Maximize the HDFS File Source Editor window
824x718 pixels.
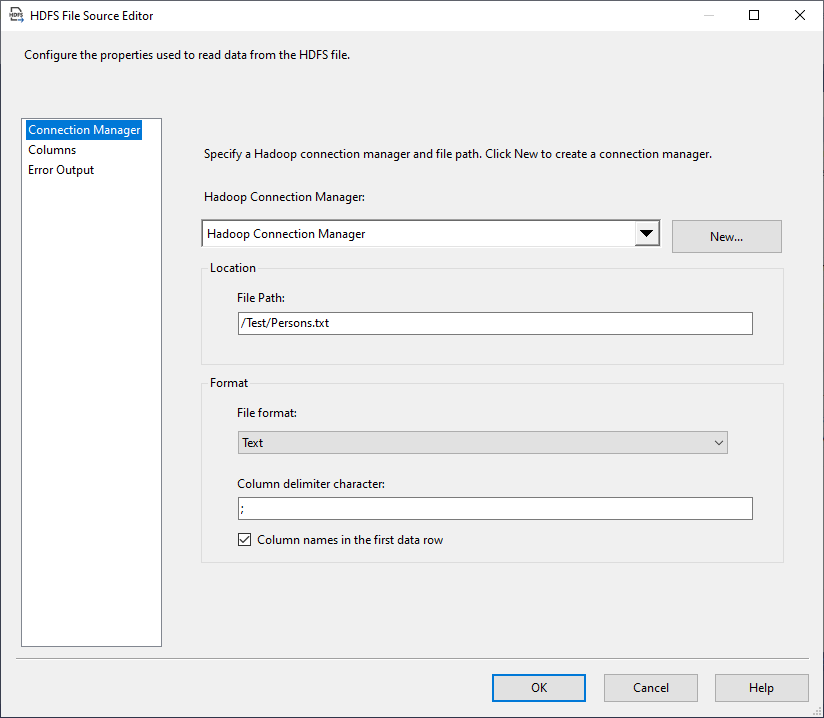(754, 15)
